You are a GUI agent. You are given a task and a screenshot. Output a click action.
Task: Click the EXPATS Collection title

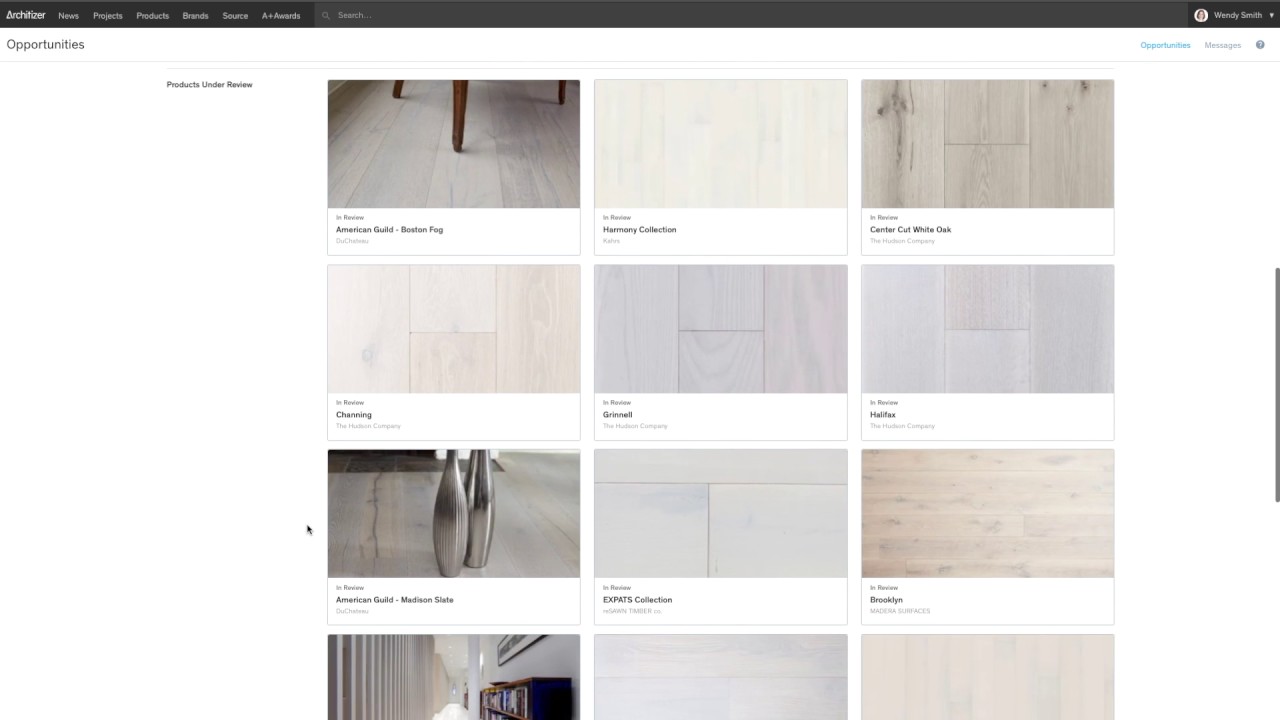(637, 600)
